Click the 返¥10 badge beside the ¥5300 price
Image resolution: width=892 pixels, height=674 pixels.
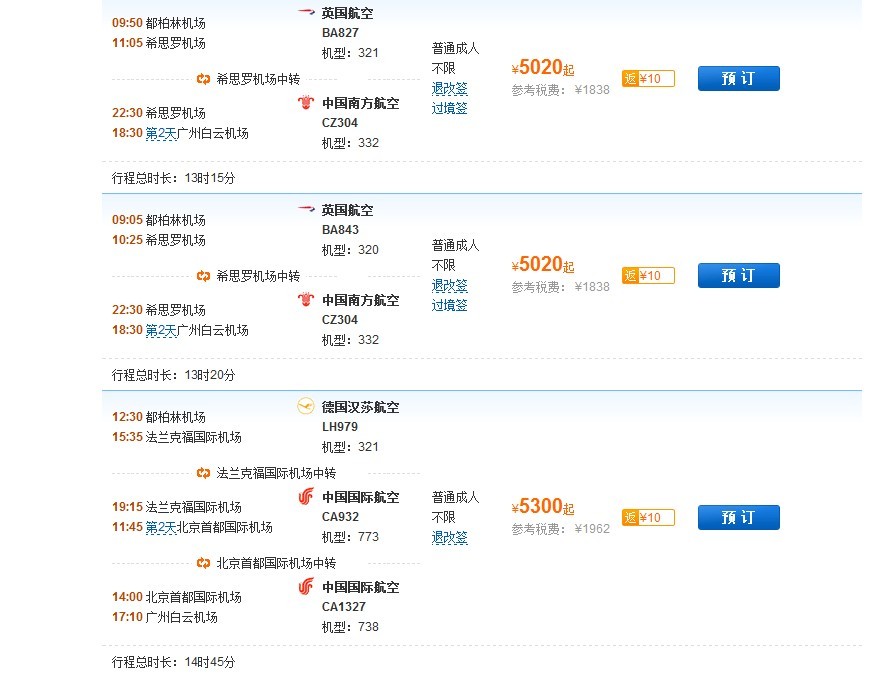click(648, 517)
